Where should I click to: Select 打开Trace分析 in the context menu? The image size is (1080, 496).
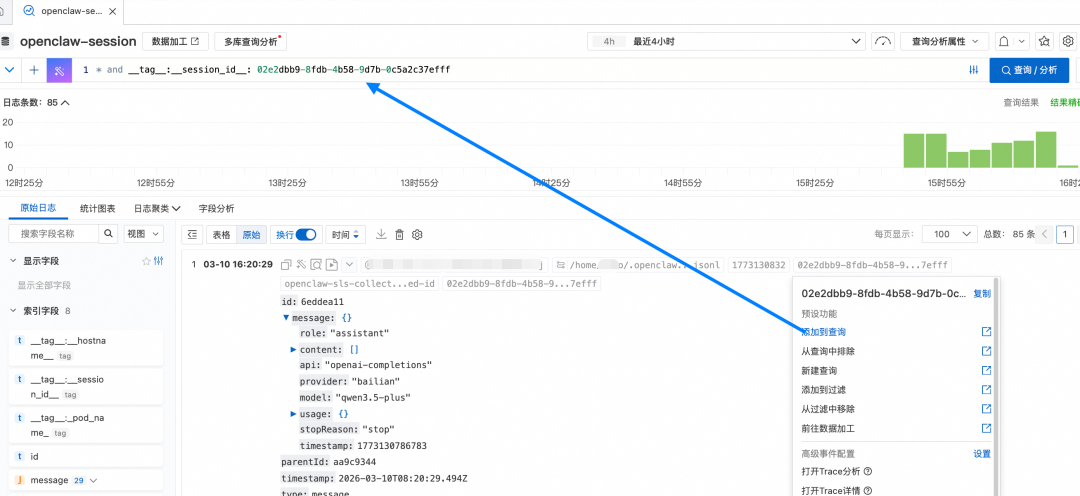831,472
